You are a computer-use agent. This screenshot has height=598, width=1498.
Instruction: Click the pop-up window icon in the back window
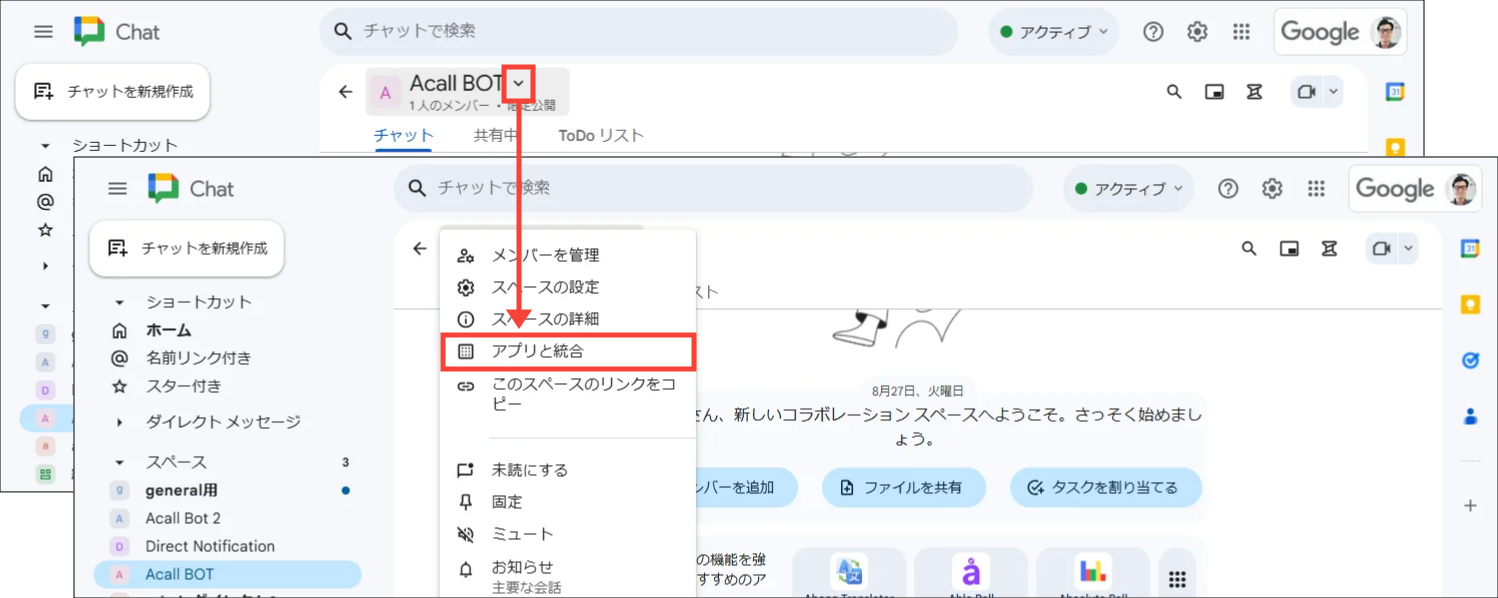click(1214, 92)
